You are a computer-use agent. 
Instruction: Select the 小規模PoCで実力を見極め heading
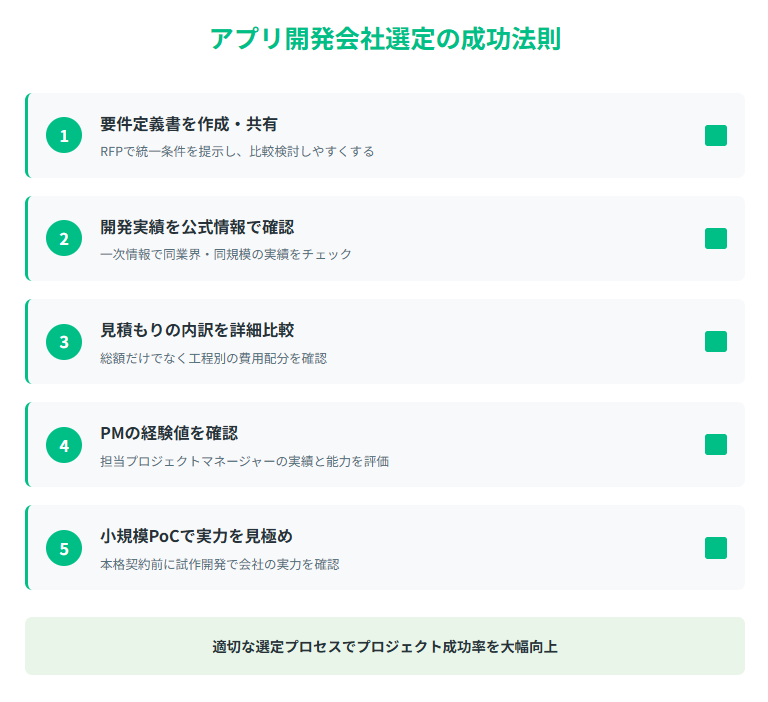(196, 536)
